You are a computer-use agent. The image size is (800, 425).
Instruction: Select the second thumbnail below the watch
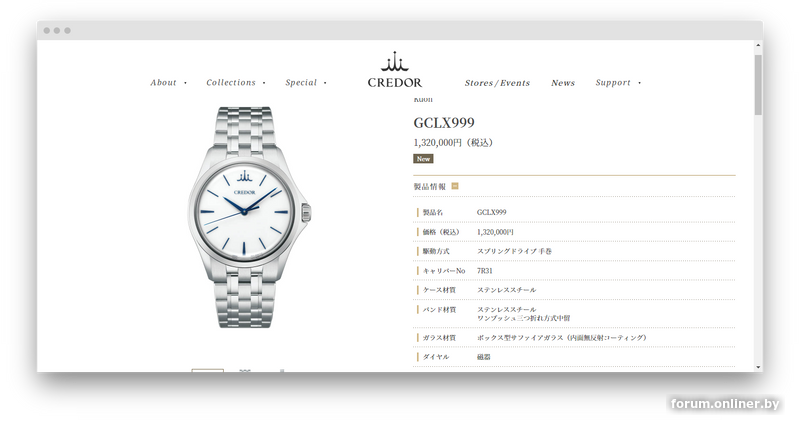(x=245, y=370)
